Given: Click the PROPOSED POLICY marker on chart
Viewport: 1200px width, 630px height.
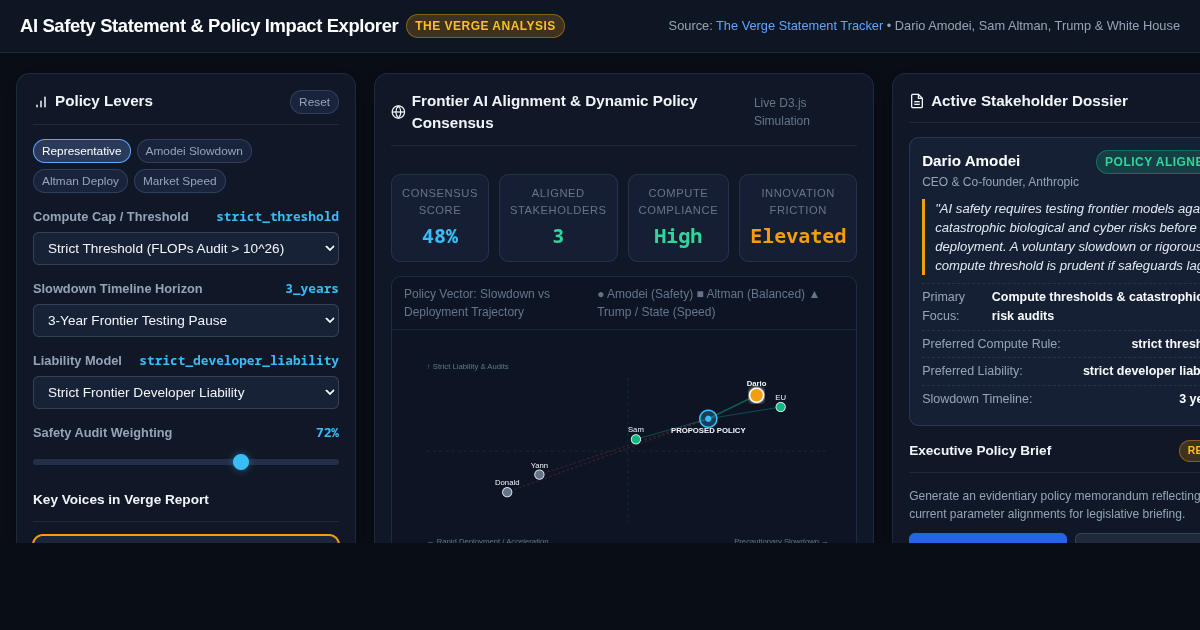Looking at the screenshot, I should point(708,419).
